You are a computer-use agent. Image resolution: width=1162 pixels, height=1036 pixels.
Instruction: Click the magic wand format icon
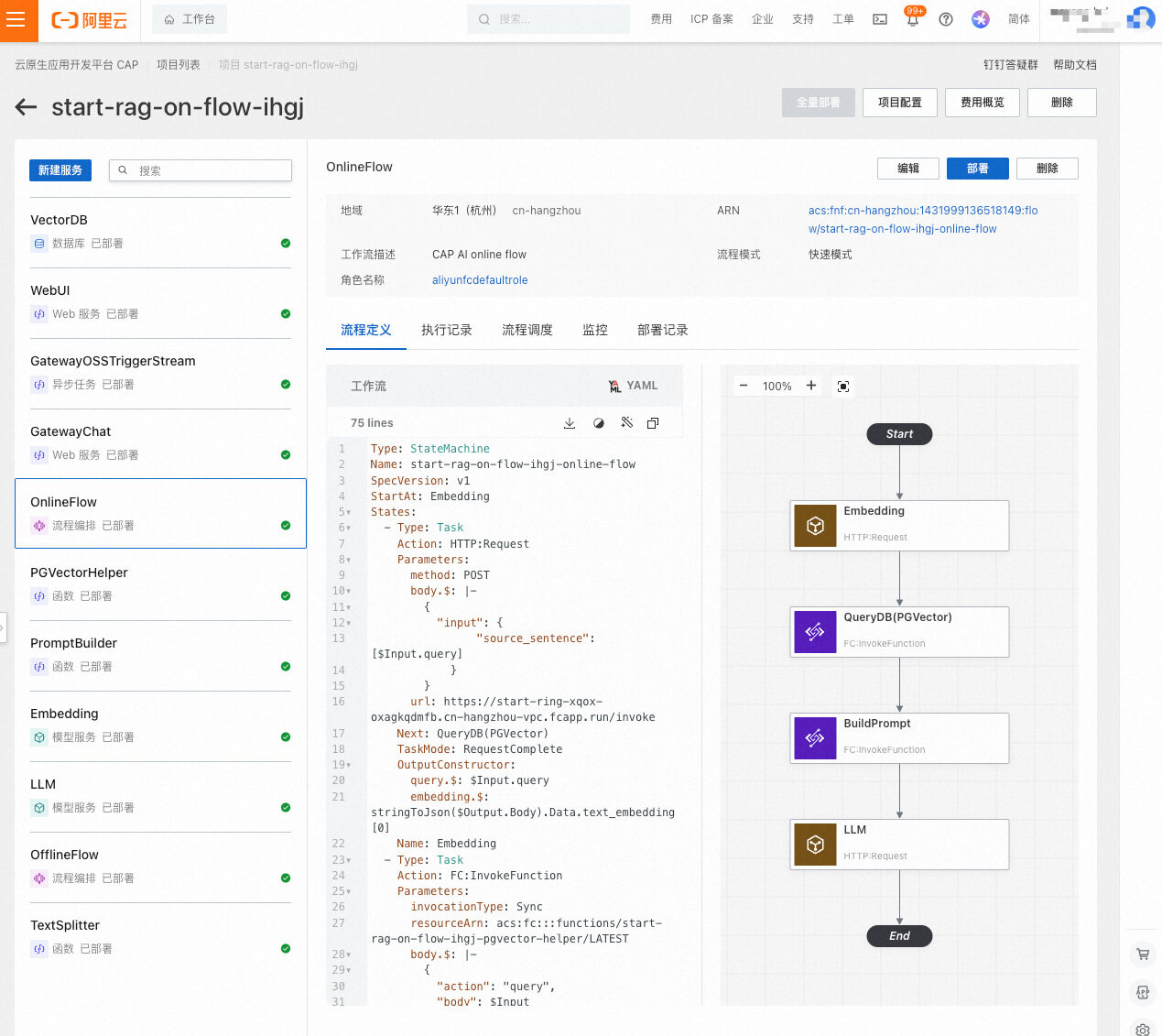(626, 422)
